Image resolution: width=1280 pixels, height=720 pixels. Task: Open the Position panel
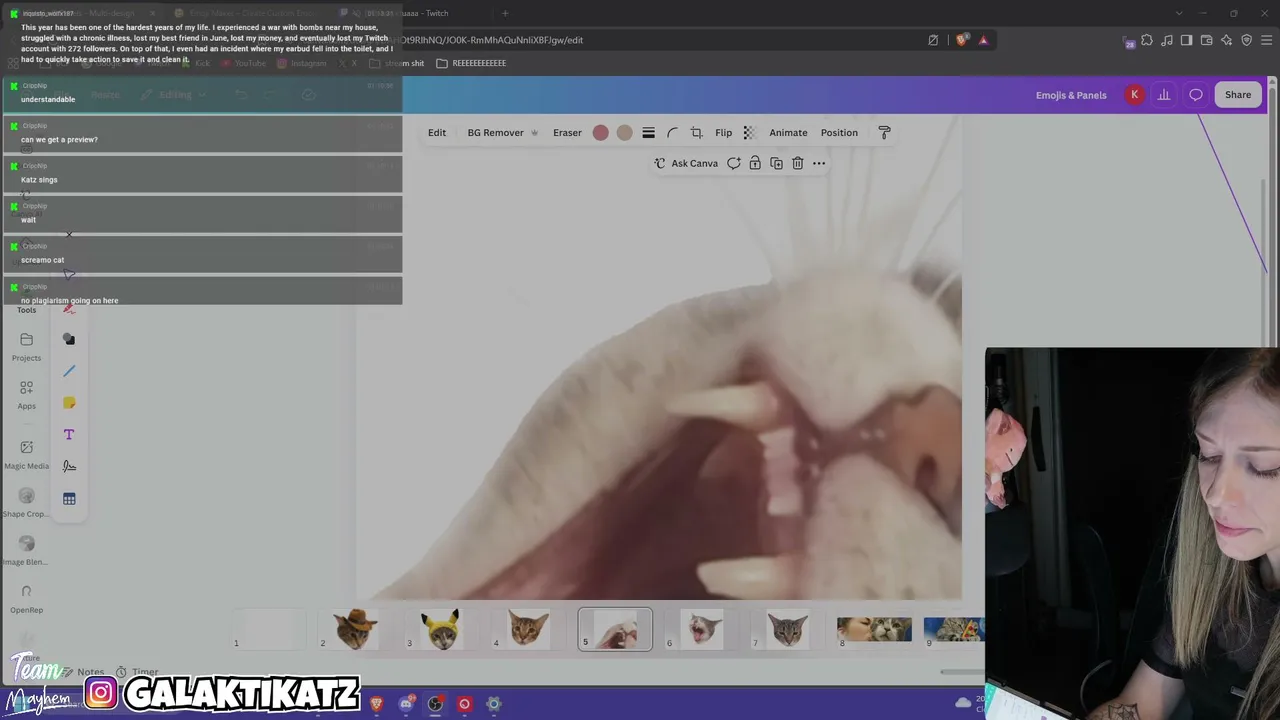[x=839, y=133]
